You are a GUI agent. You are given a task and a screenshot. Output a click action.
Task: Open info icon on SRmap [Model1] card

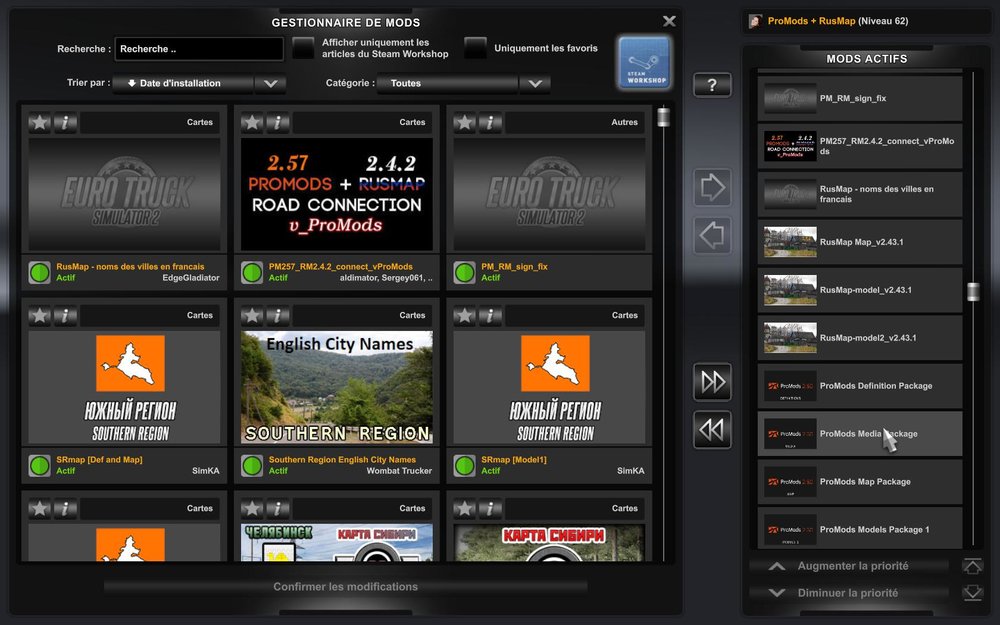490,315
